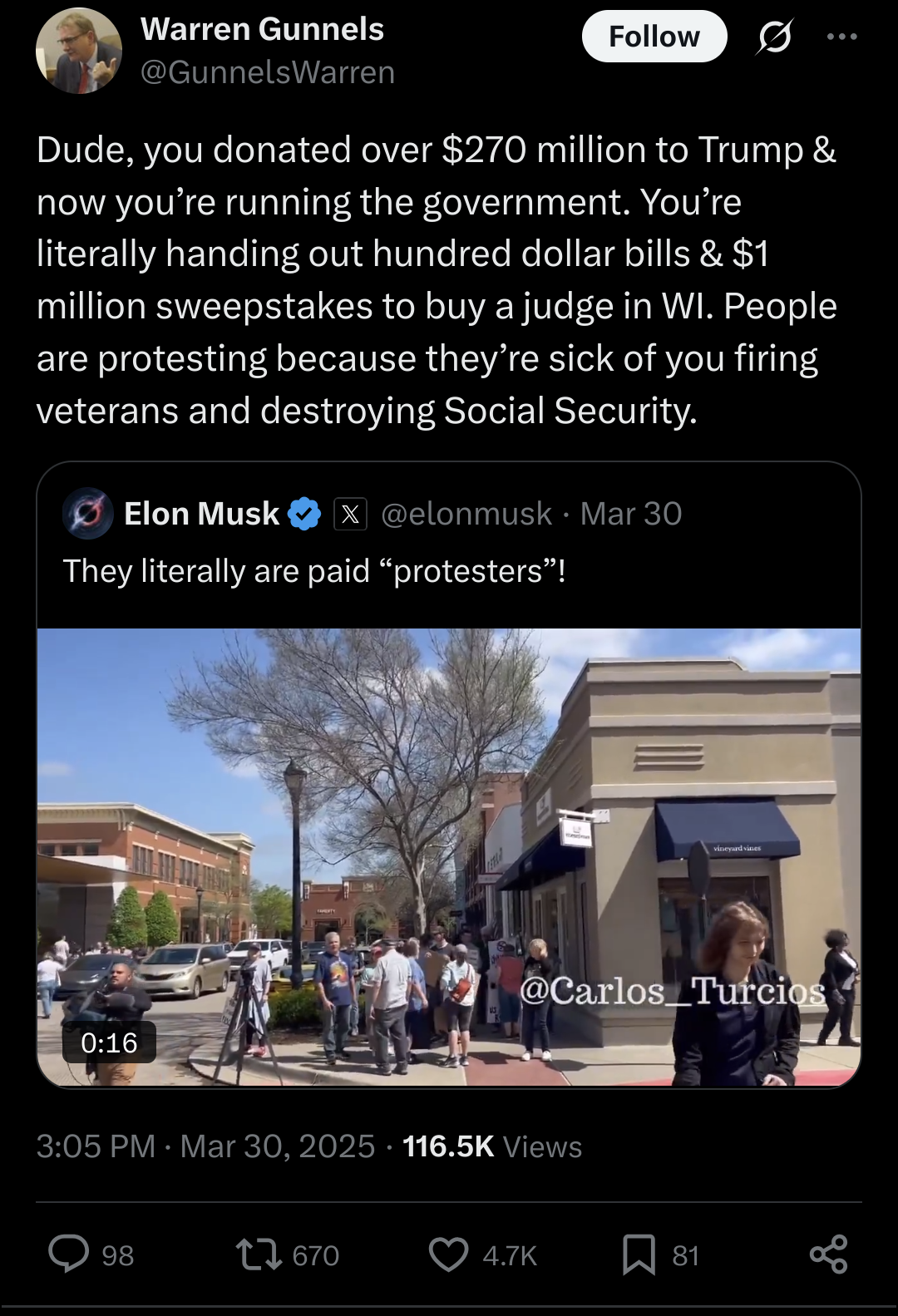898x1316 pixels.
Task: Open quoted tweet text about paid protesters
Action: 314,571
